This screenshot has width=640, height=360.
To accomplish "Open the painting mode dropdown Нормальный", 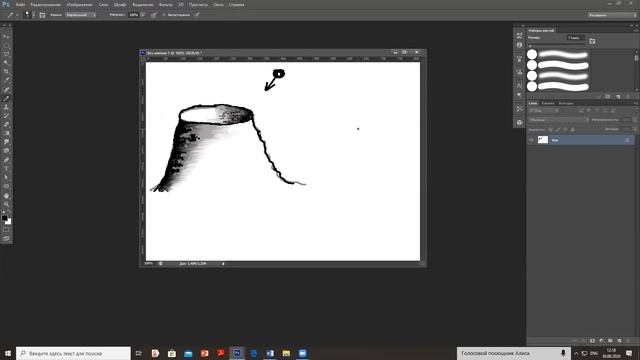I will 81,15.
